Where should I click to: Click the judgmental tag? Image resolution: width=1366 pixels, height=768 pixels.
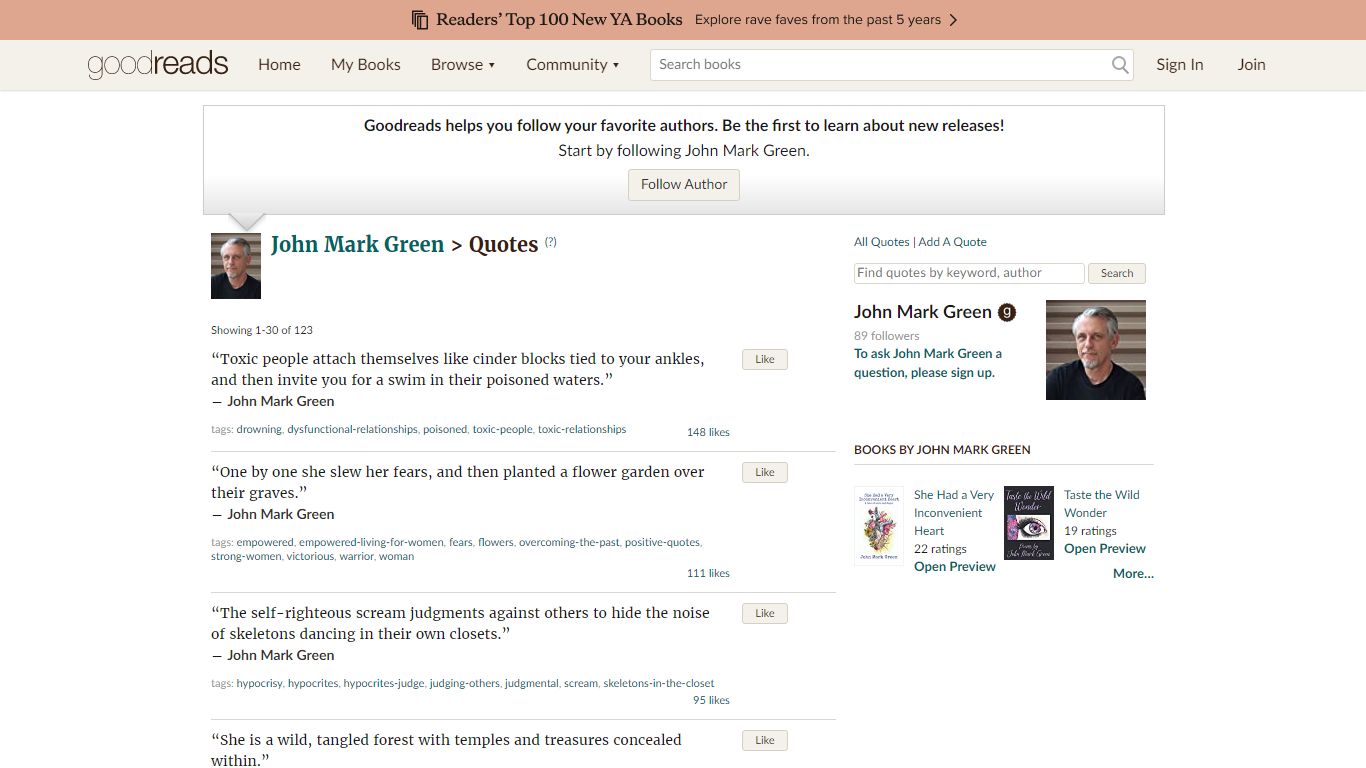pyautogui.click(x=532, y=683)
